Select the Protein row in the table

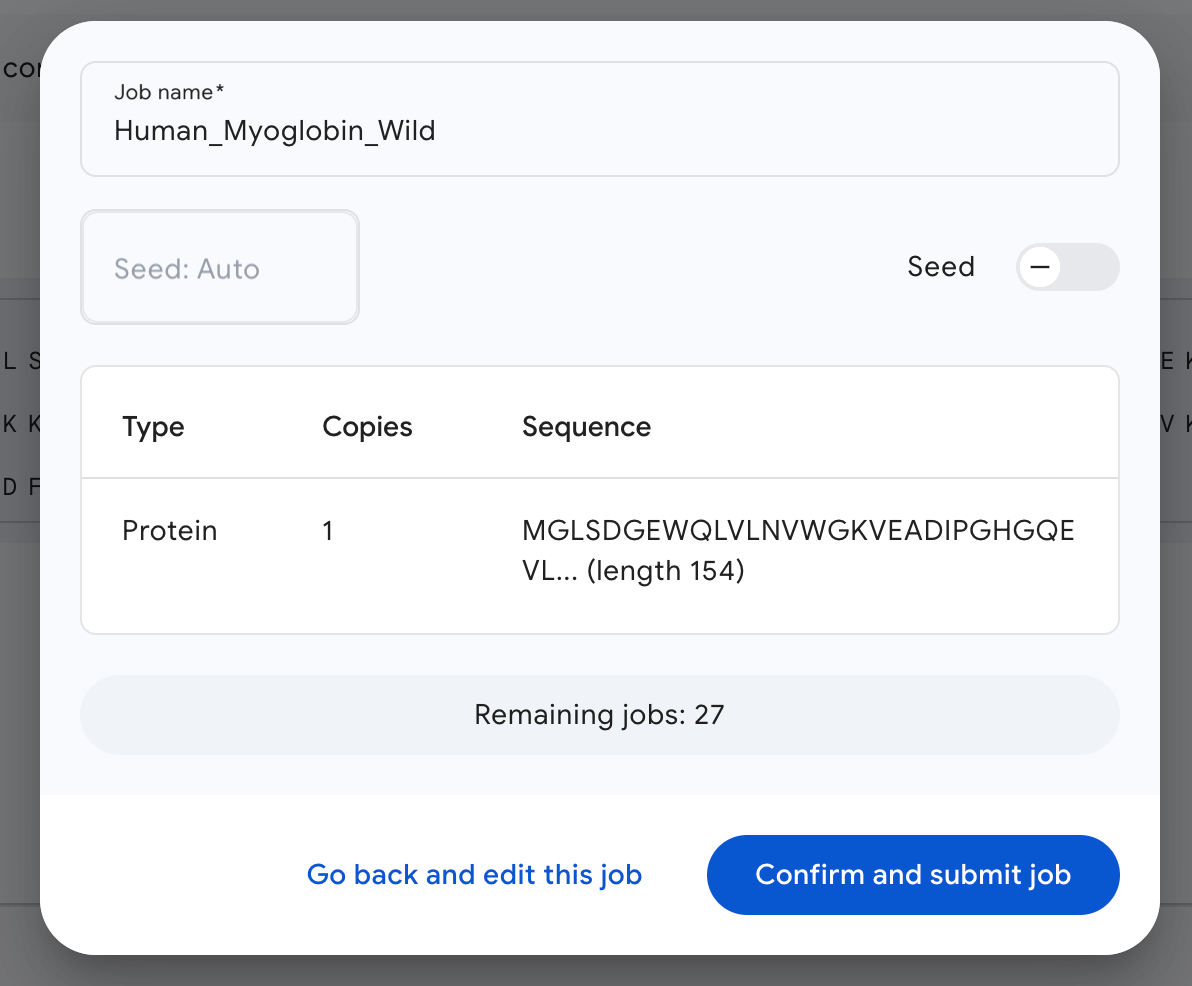coord(600,550)
